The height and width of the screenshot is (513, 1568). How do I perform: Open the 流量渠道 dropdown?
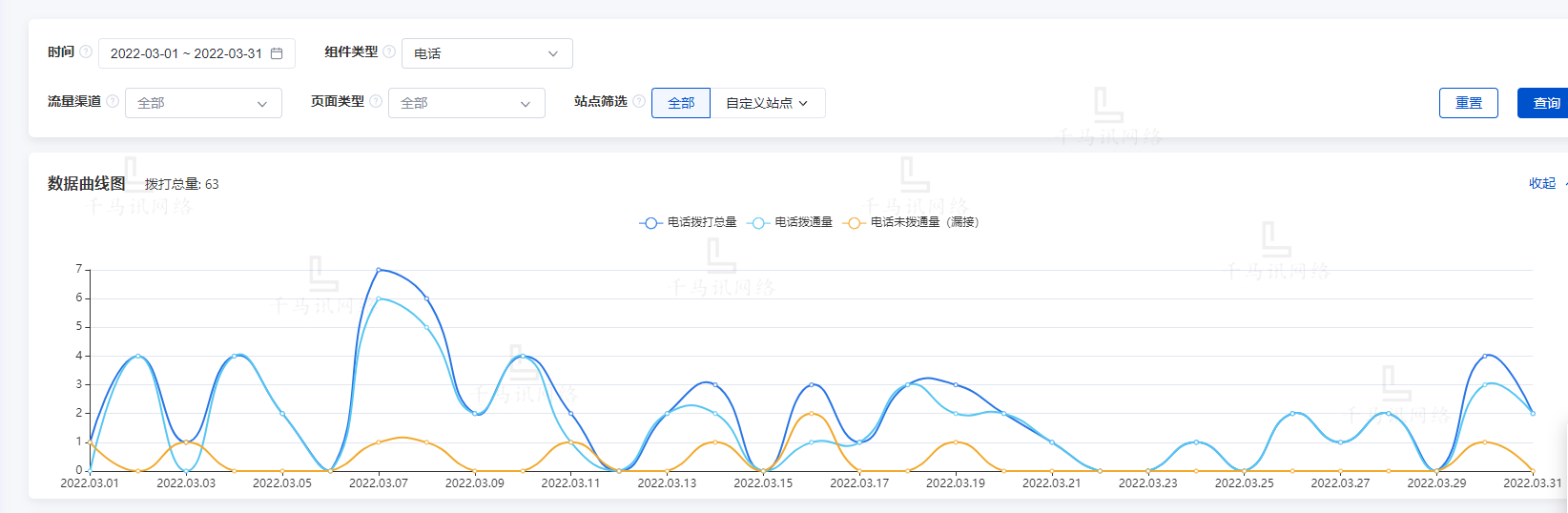pyautogui.click(x=203, y=103)
